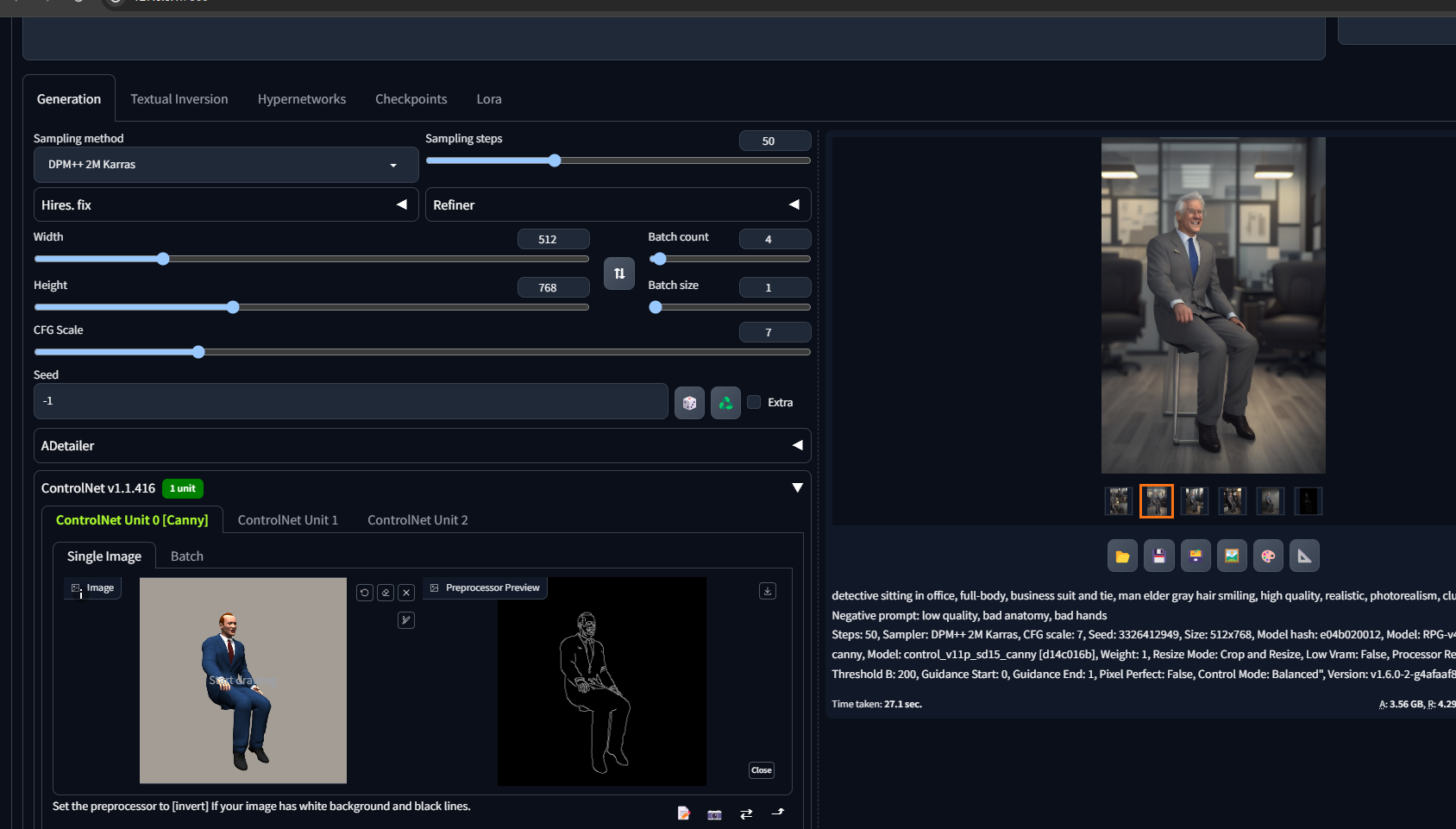
Task: Select the fourth gallery thumbnail
Action: (x=1233, y=501)
